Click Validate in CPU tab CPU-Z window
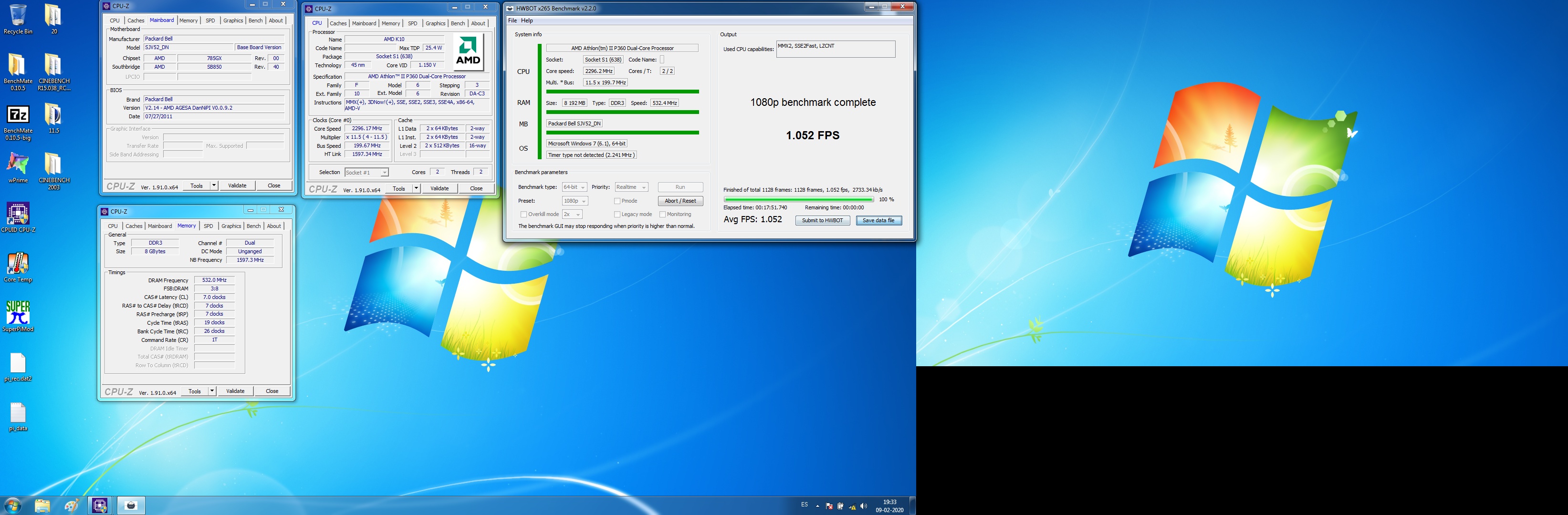The width and height of the screenshot is (1568, 515). point(439,188)
